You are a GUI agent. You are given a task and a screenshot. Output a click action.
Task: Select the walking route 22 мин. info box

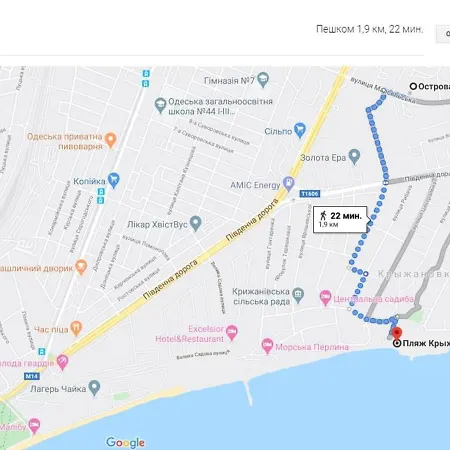pyautogui.click(x=341, y=219)
